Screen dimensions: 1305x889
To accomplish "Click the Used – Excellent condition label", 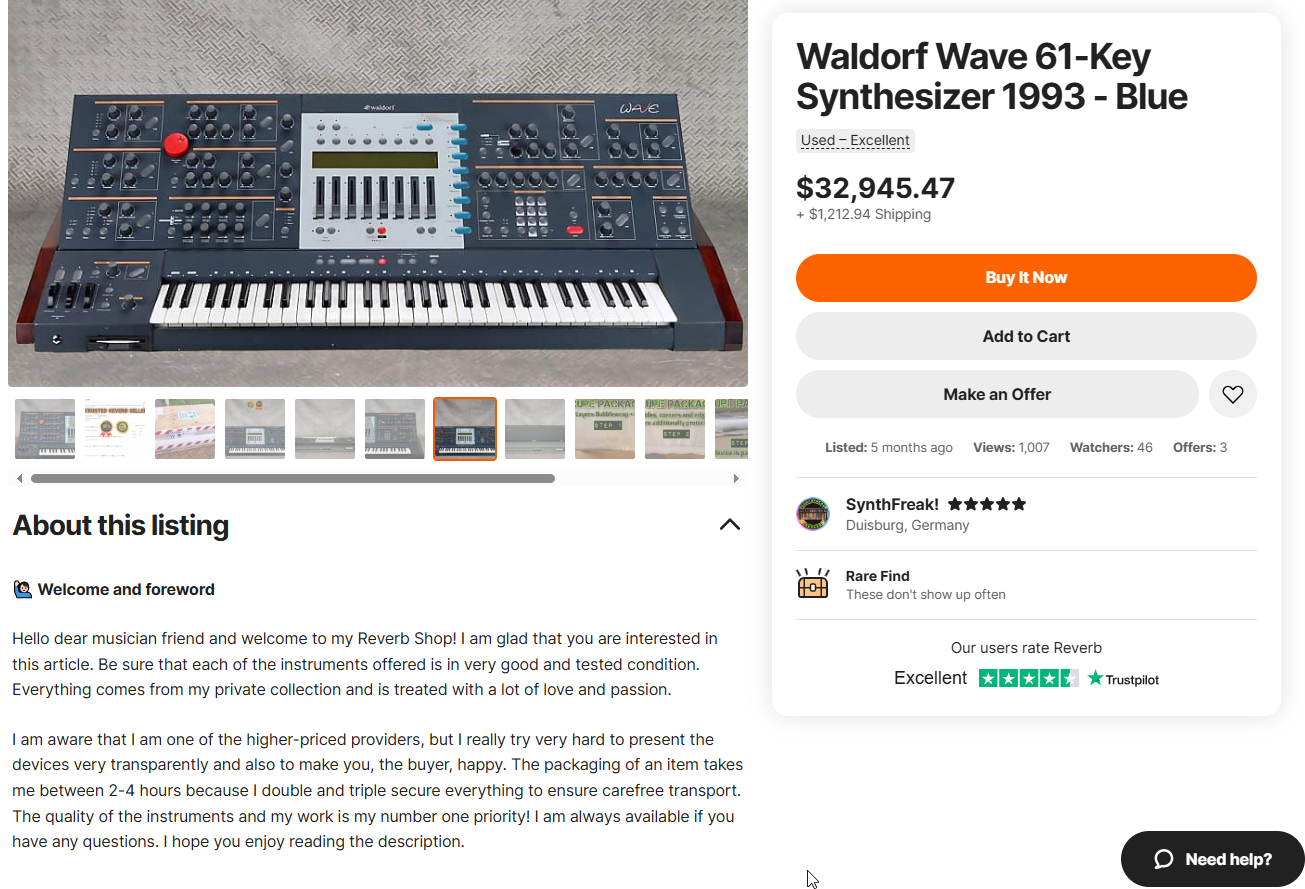I will [855, 141].
